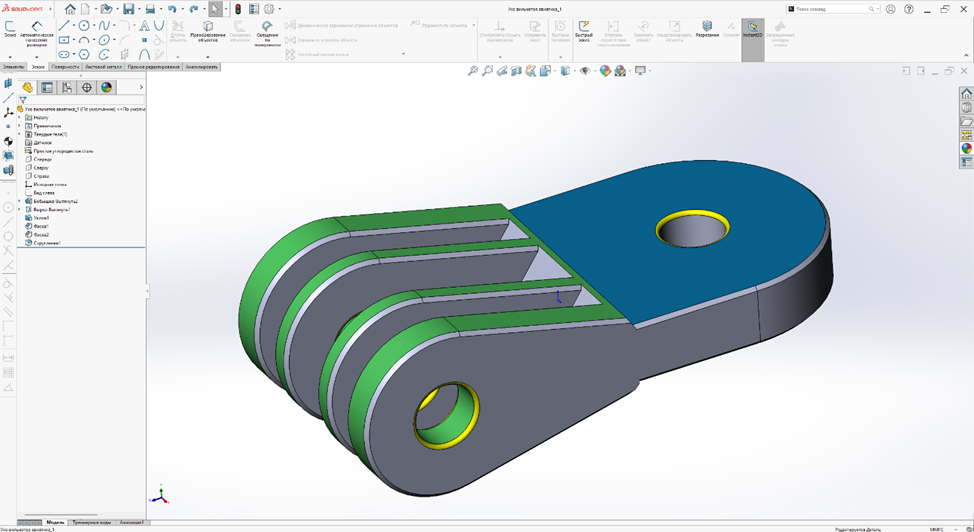Open the DimXpertManager crosshair tab
This screenshot has height=532, width=974.
[x=86, y=88]
